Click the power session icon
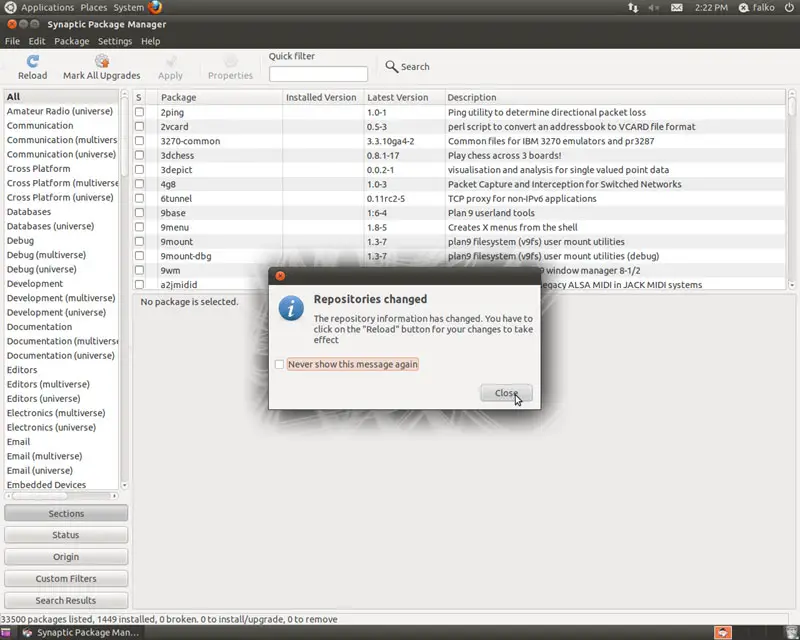This screenshot has height=640, width=800. [789, 8]
